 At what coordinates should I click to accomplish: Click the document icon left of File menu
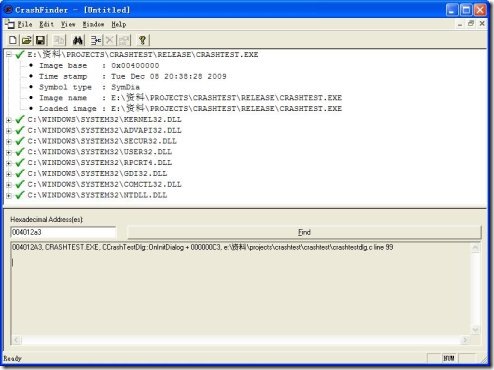tap(10, 24)
